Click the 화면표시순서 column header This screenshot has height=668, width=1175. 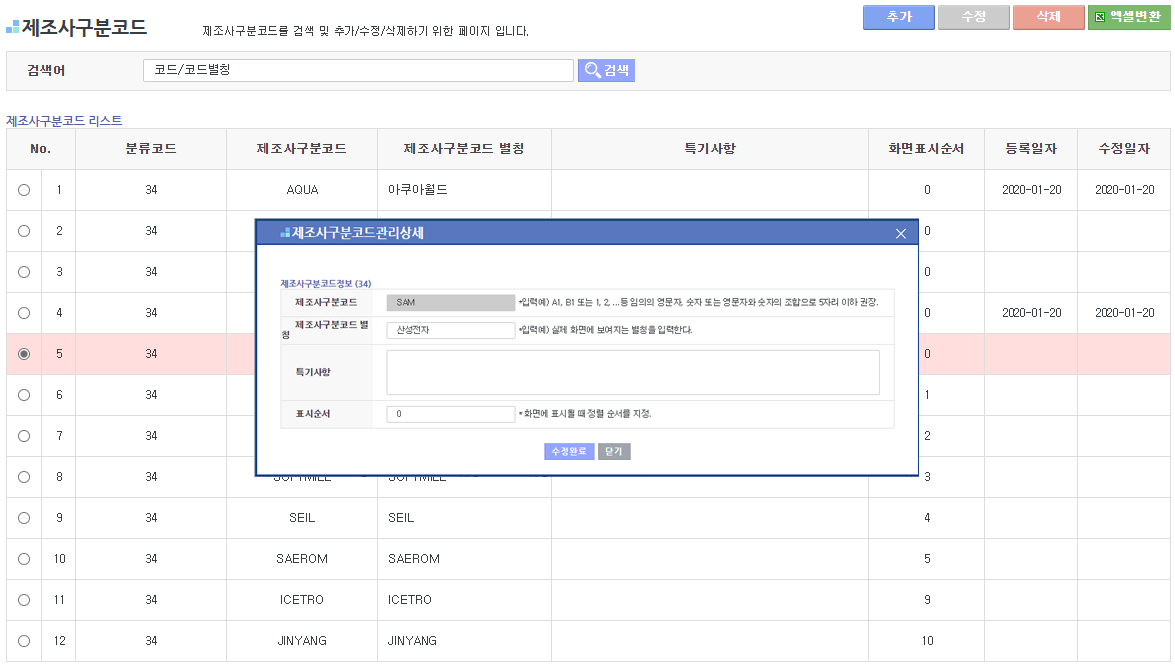[926, 149]
